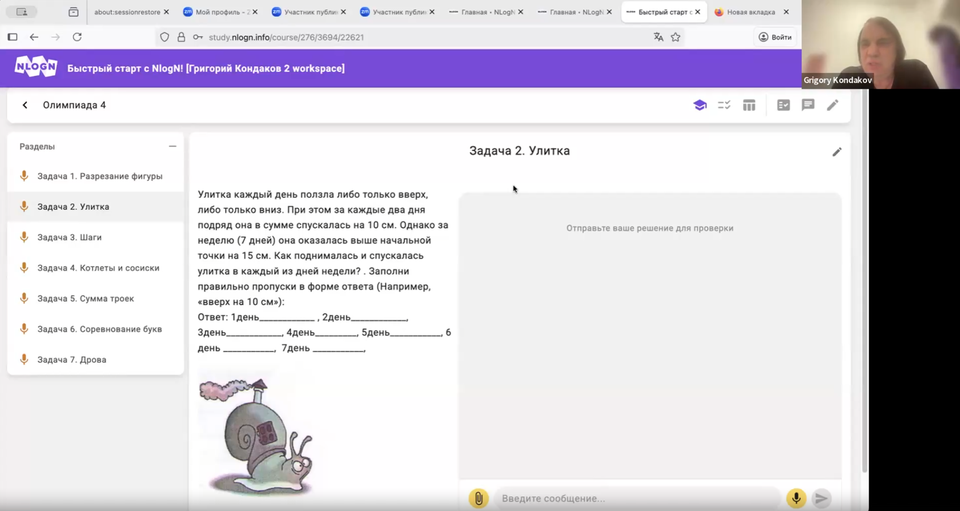Image resolution: width=960 pixels, height=511 pixels.
Task: Click the padlock site info icon
Action: tap(181, 37)
